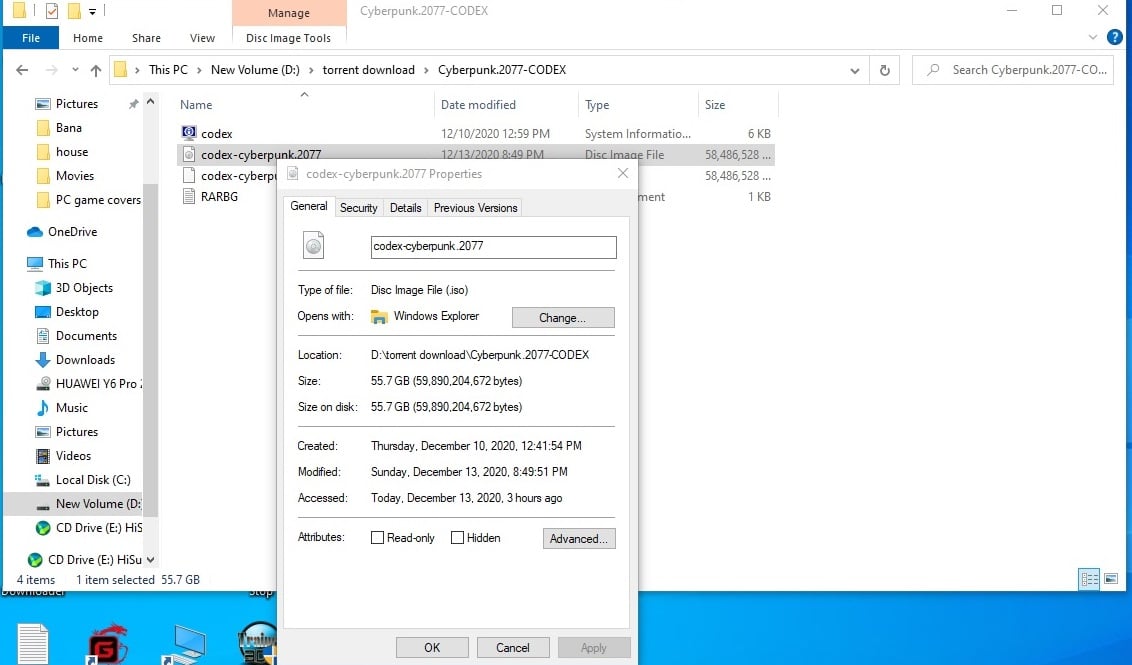Enable the Hidden checkbox

click(457, 538)
